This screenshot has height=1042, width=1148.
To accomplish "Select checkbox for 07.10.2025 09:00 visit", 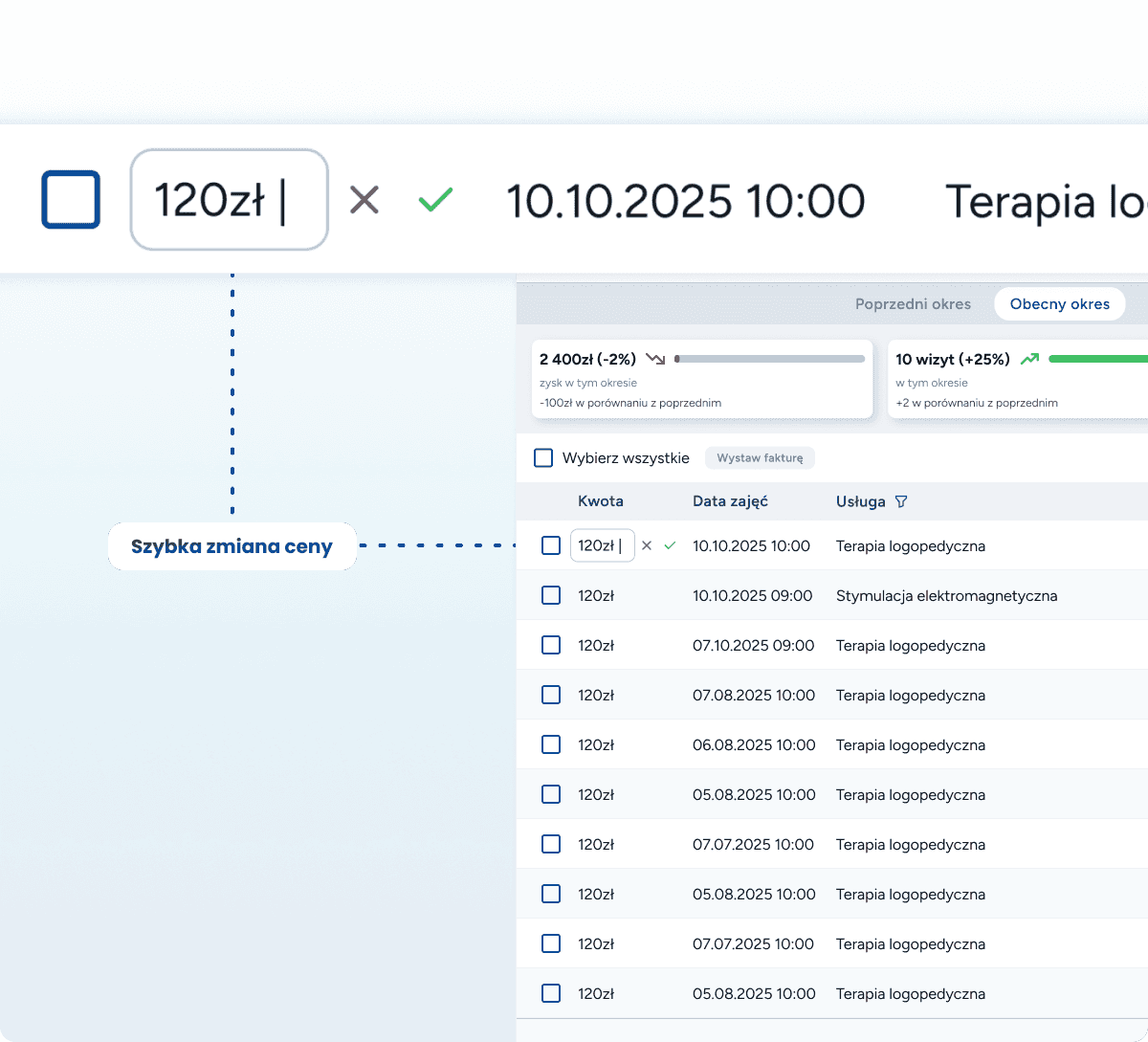I will pos(551,645).
